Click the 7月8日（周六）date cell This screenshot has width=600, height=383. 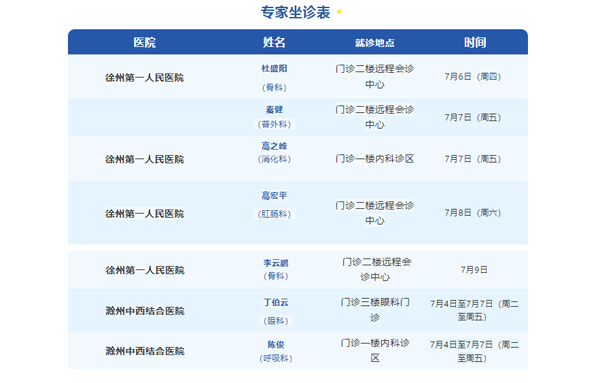pyautogui.click(x=473, y=213)
